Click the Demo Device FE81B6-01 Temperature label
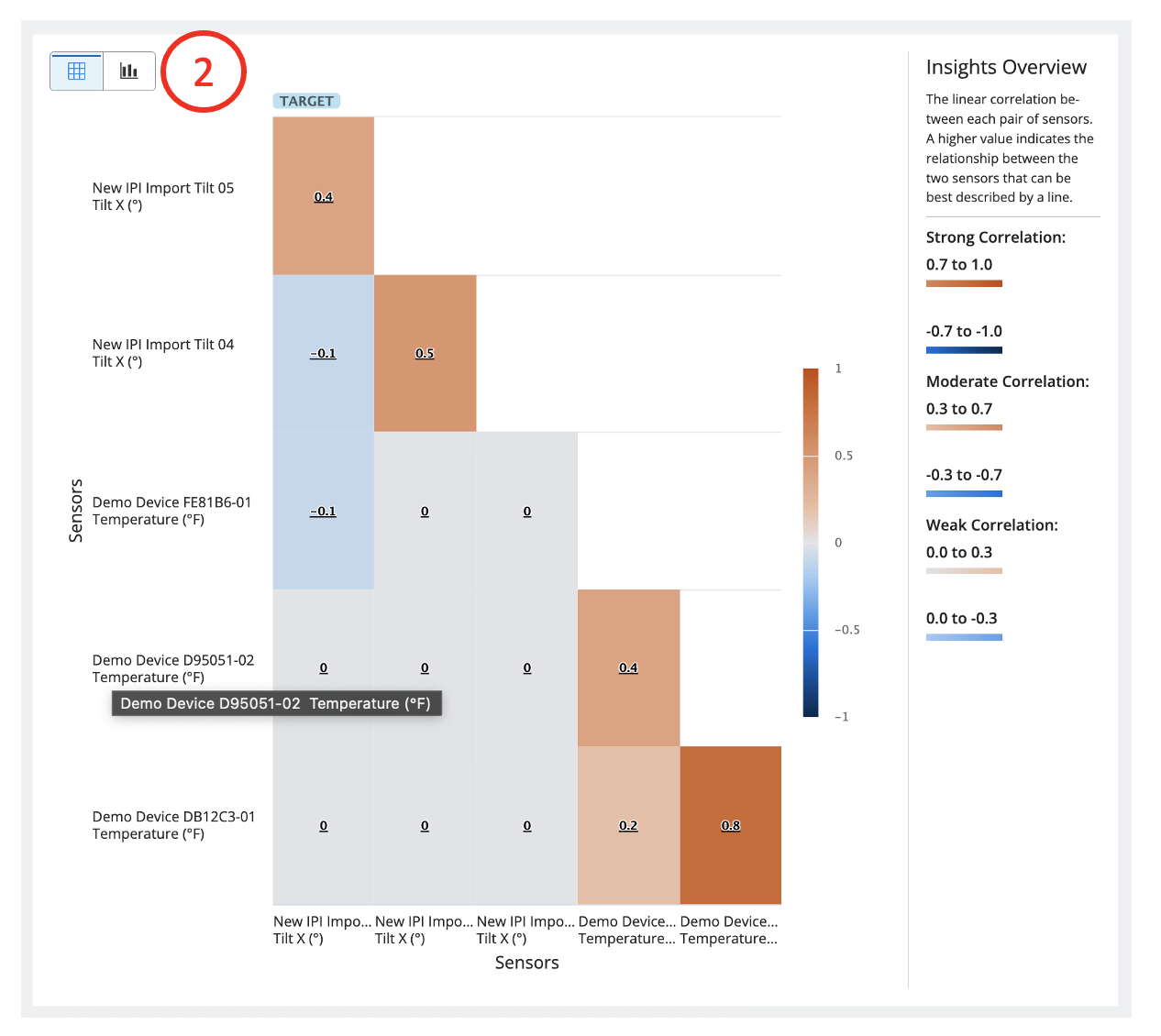1161x1036 pixels. point(171,511)
